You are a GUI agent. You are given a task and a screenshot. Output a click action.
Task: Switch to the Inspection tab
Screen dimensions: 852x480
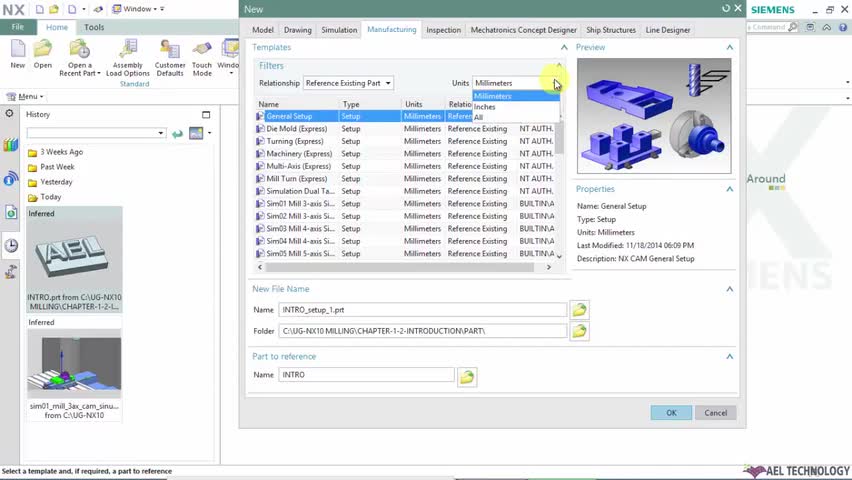point(443,30)
